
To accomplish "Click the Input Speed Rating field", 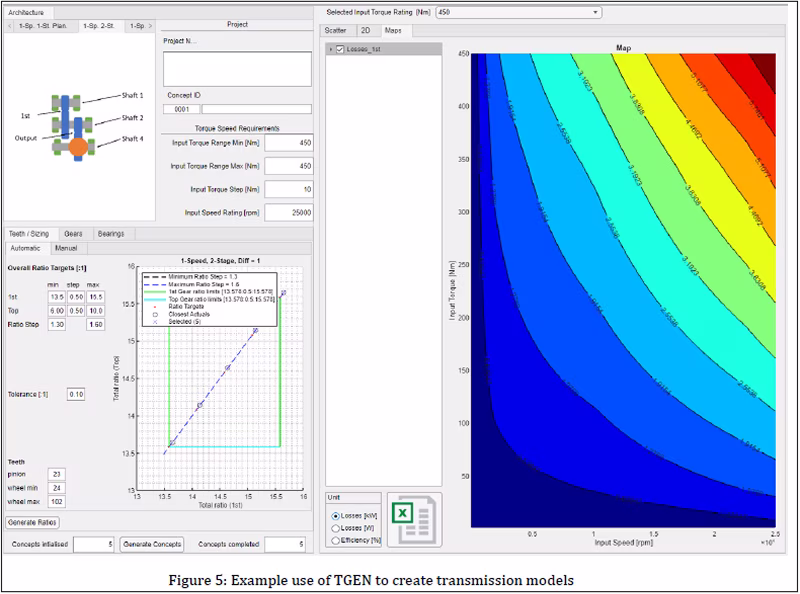I will coord(289,212).
